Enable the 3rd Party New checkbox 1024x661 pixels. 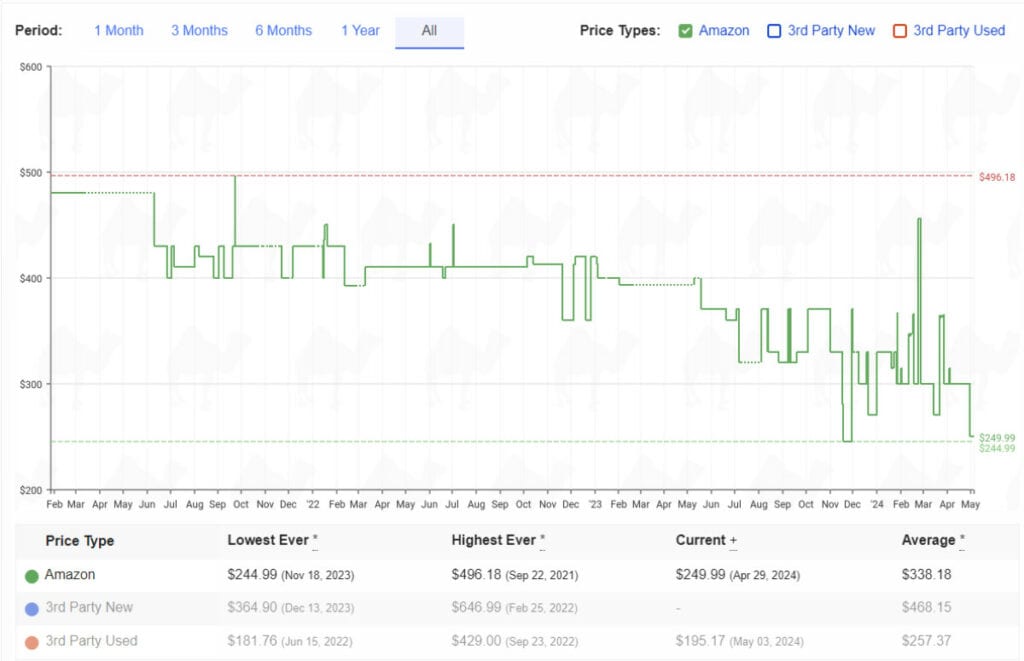[774, 31]
